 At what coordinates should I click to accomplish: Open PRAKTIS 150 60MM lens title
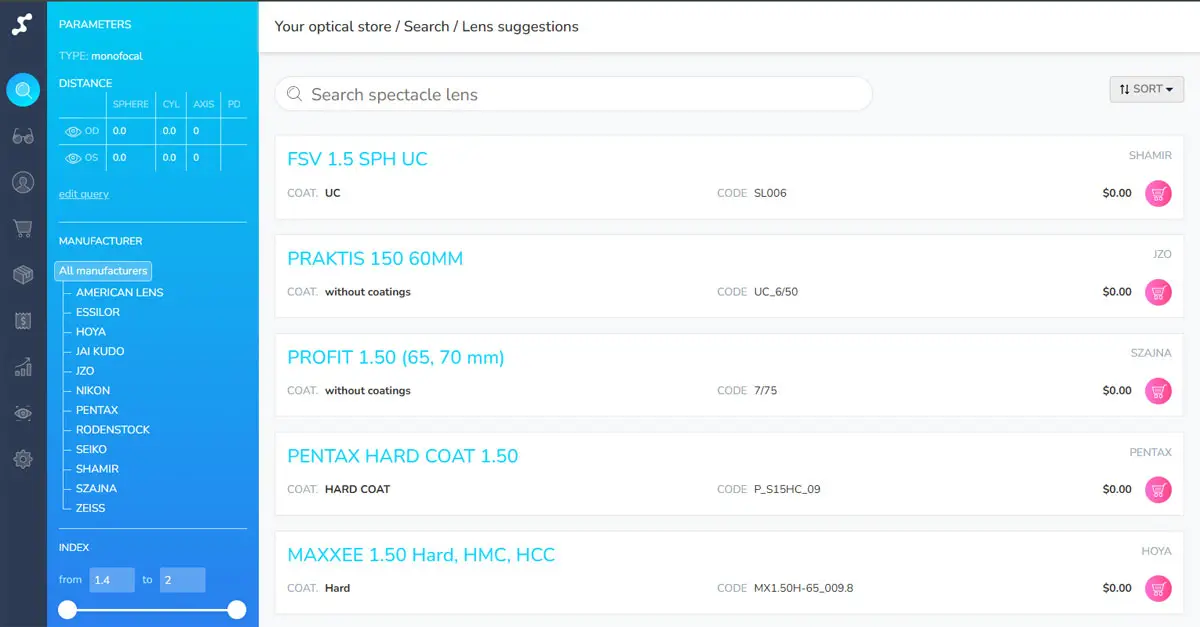(375, 258)
